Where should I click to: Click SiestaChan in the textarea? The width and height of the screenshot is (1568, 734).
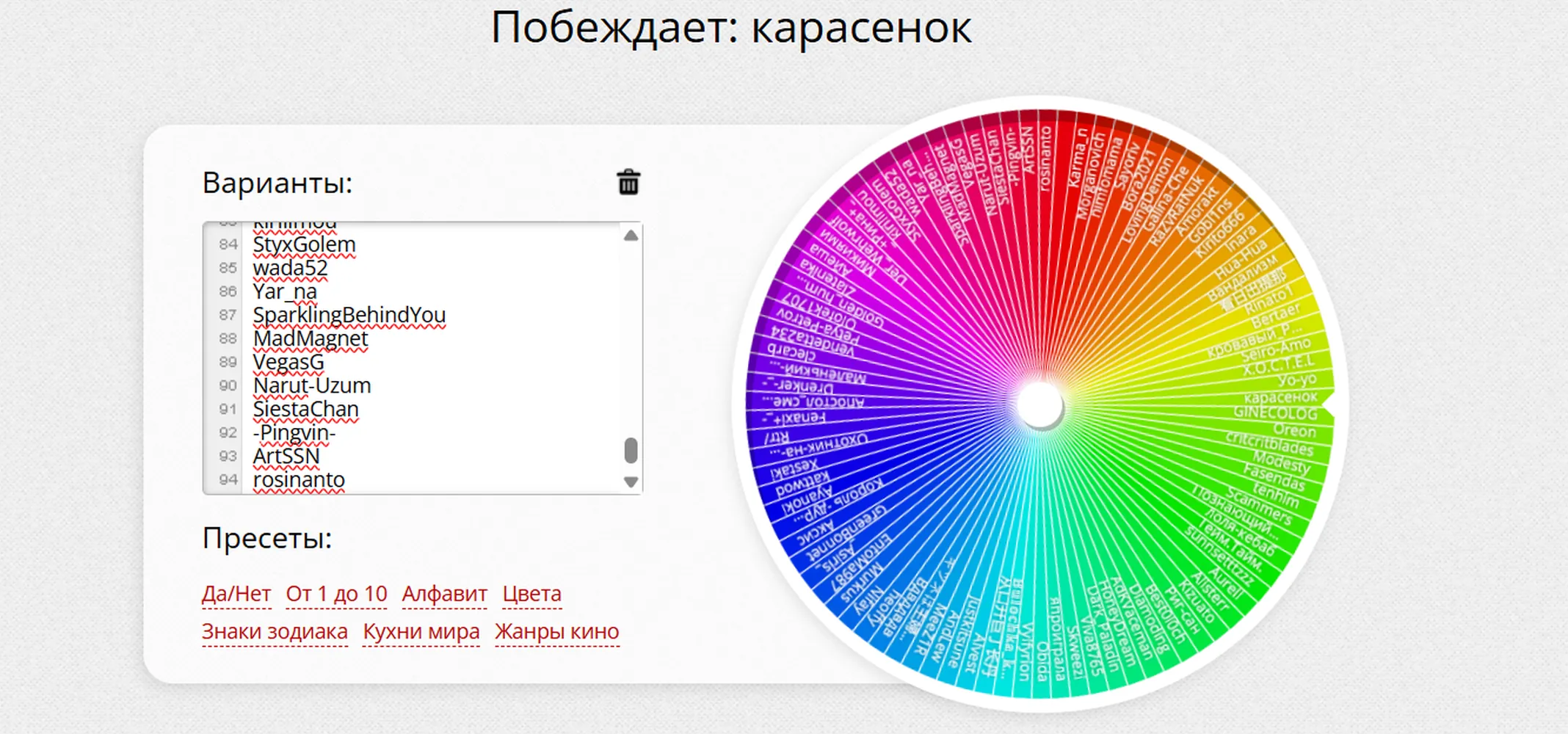(306, 409)
